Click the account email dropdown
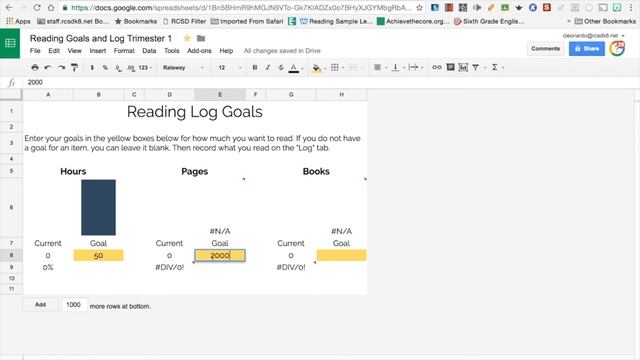640x360 pixels. [593, 36]
